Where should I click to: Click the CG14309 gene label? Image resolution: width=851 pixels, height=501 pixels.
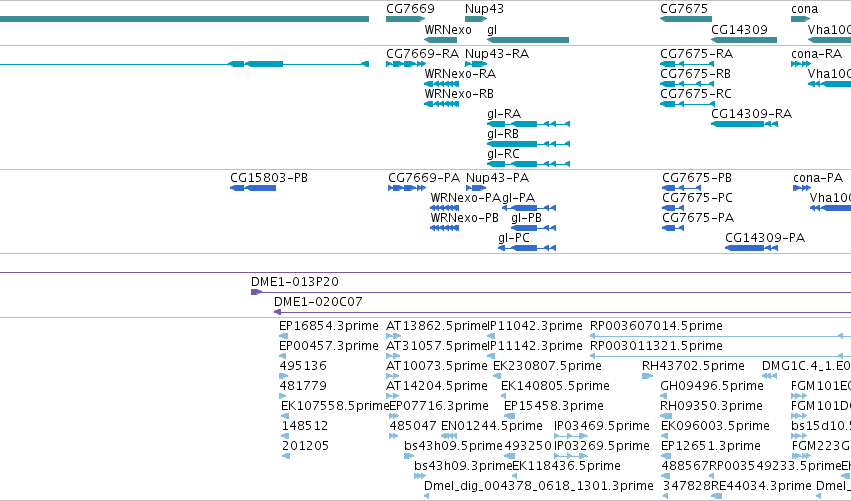tap(739, 29)
